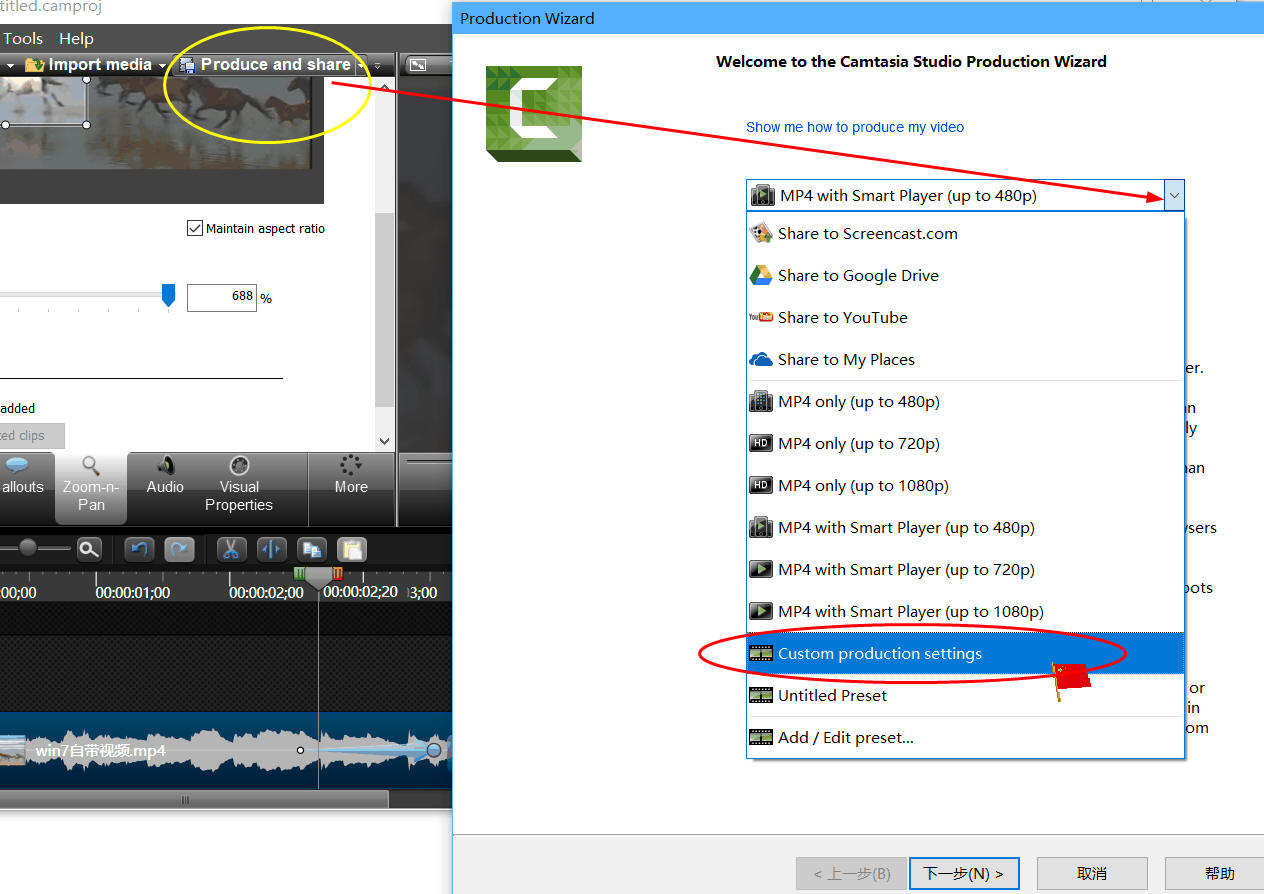Image resolution: width=1264 pixels, height=894 pixels.
Task: Choose MP4 only (up to 480p)
Action: click(965, 402)
